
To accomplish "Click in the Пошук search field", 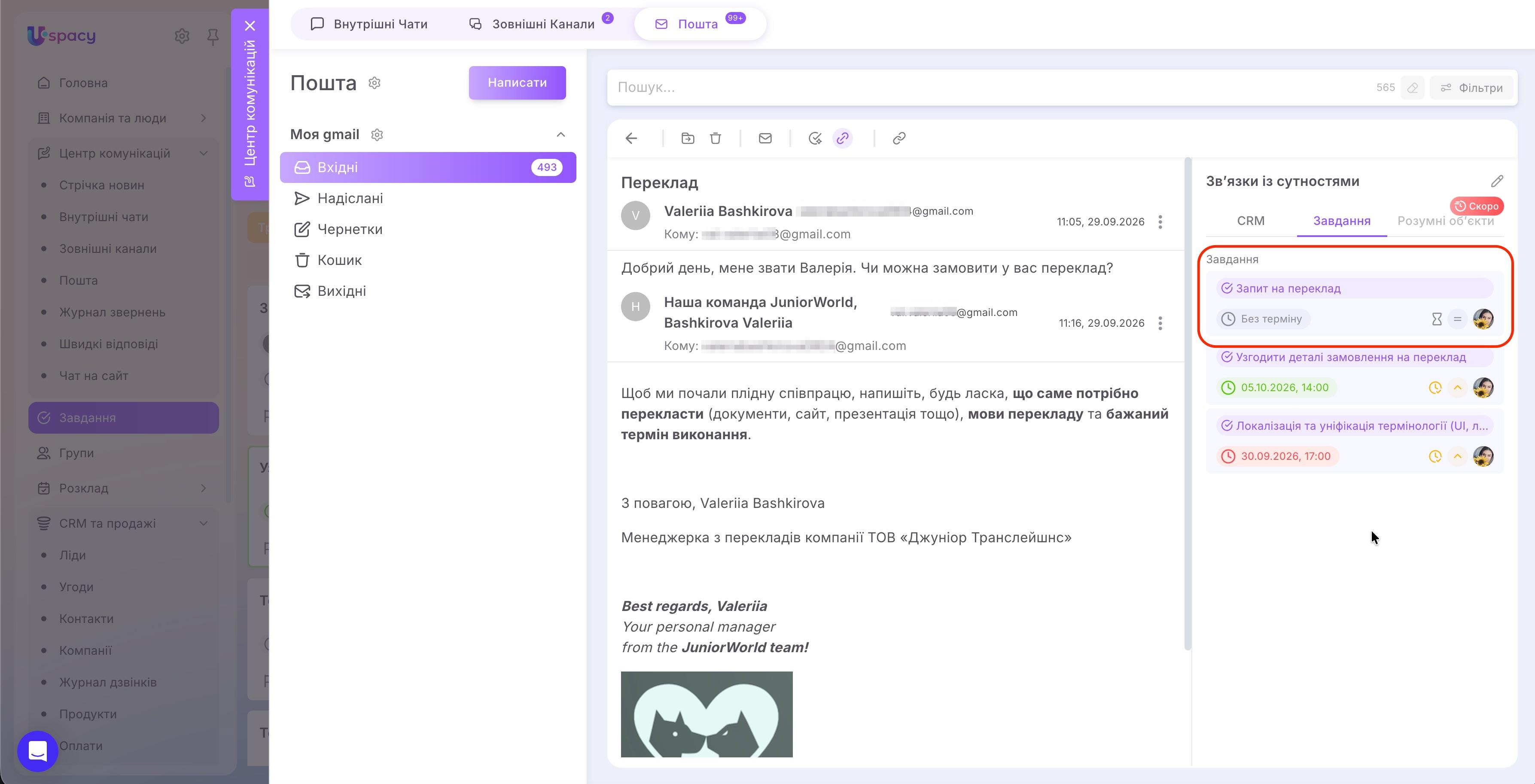I will coord(989,88).
